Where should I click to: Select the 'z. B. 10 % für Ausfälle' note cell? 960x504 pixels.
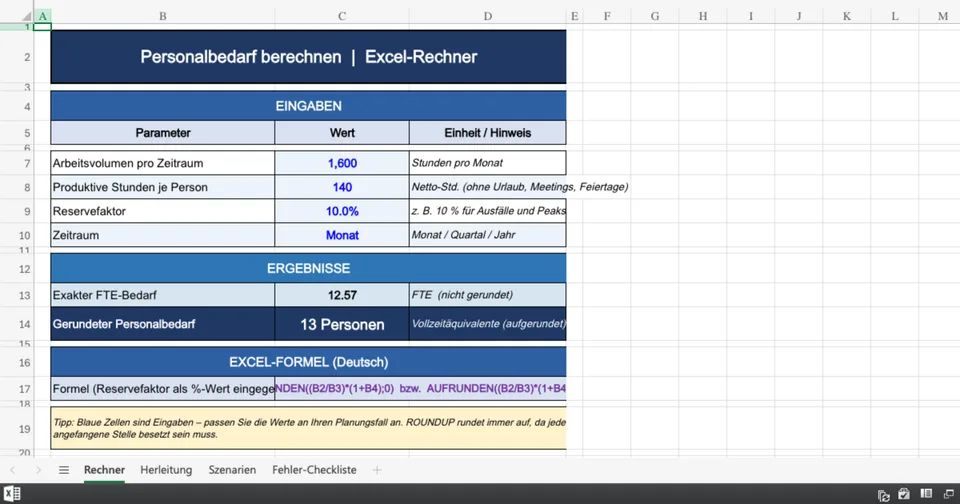(487, 211)
